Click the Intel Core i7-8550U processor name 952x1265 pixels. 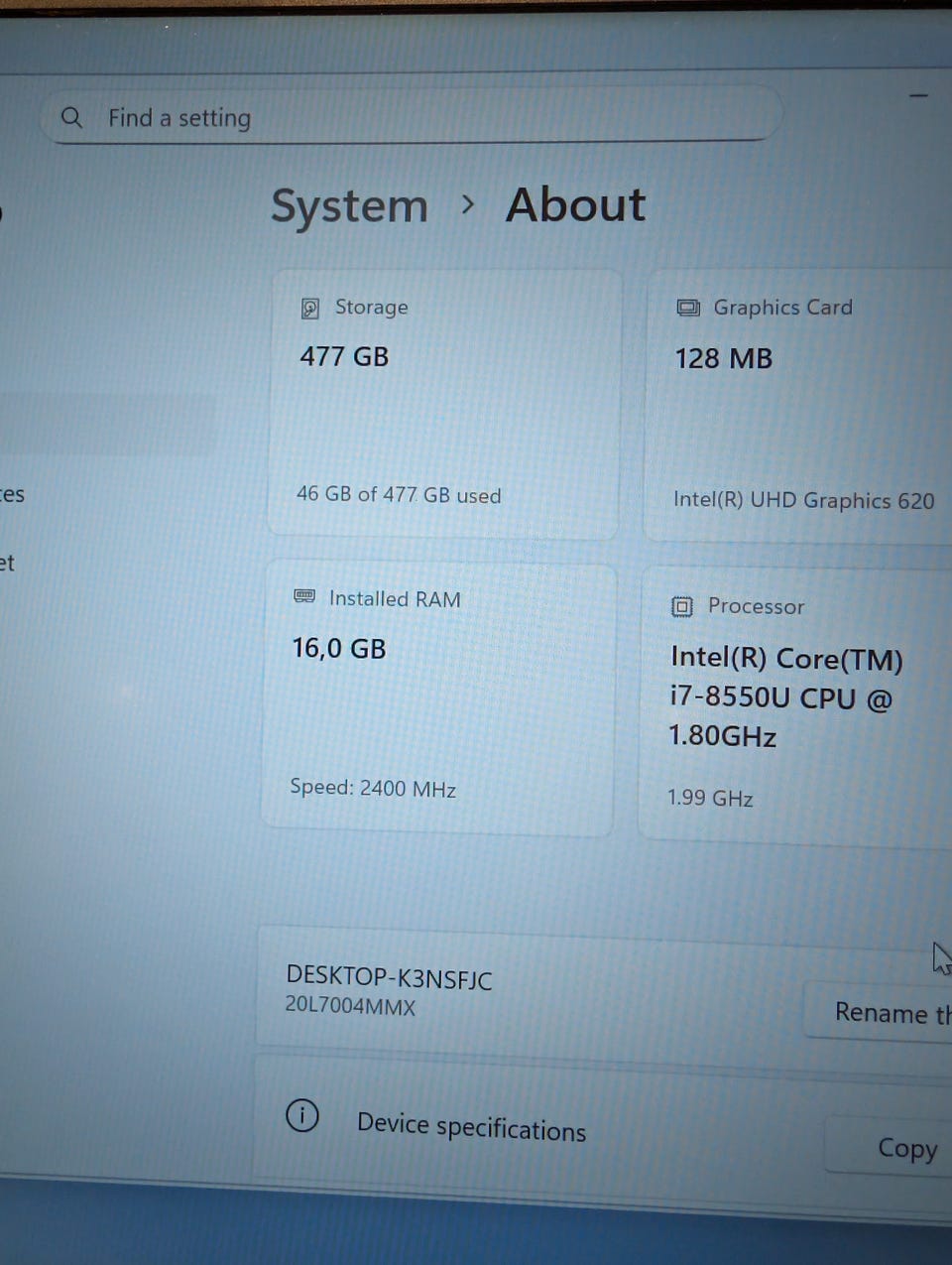click(785, 697)
